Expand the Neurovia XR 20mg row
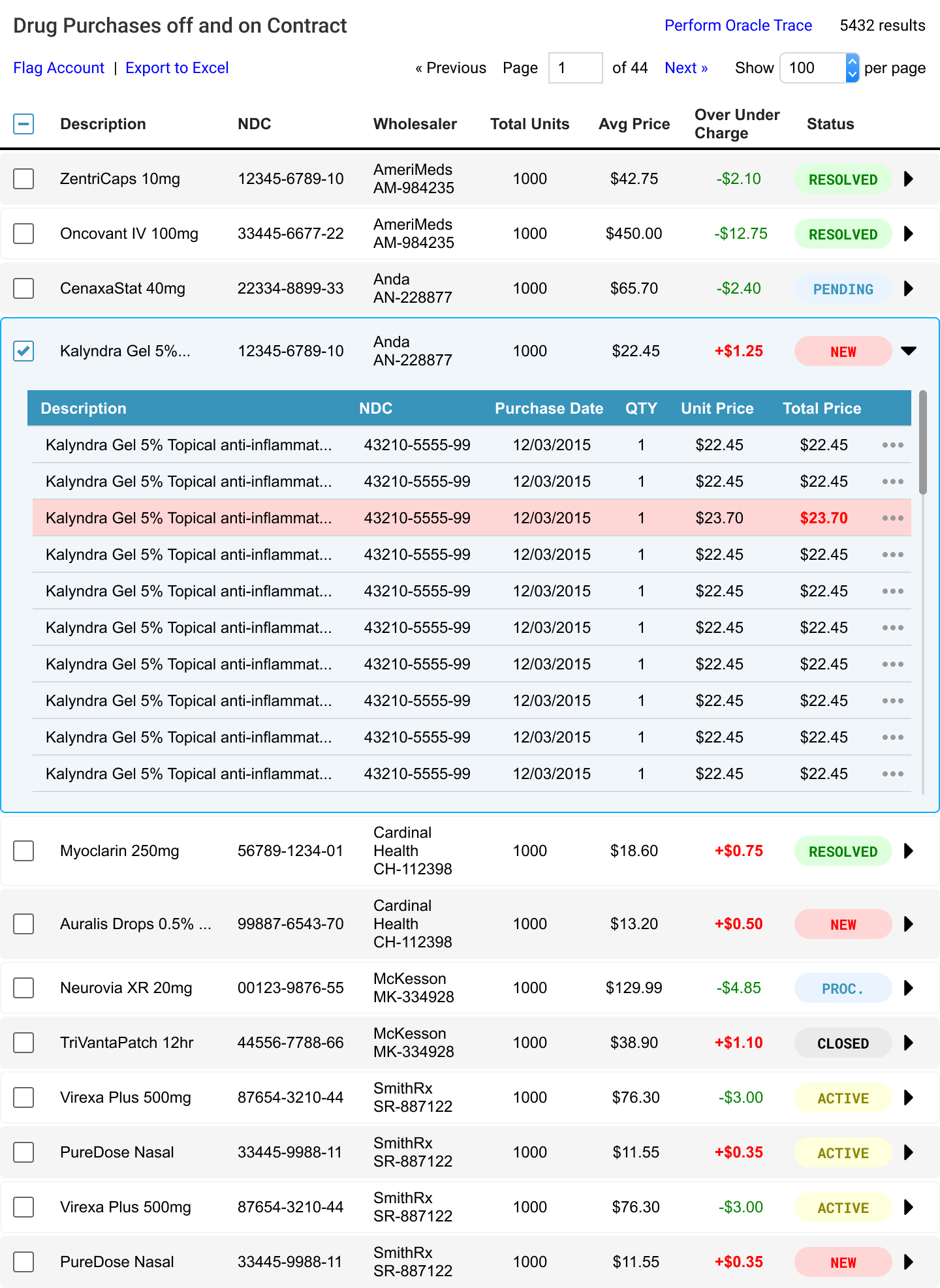This screenshot has height=1288, width=940. [909, 988]
